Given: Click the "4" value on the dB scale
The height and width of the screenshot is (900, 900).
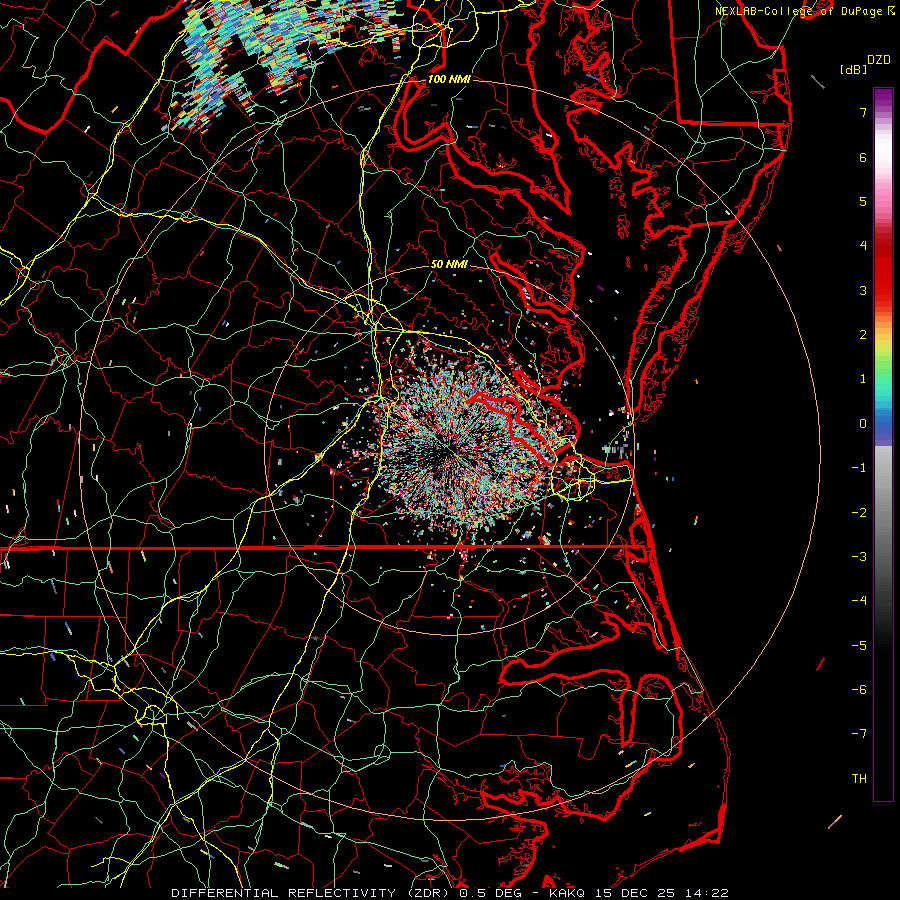Looking at the screenshot, I should click(863, 246).
